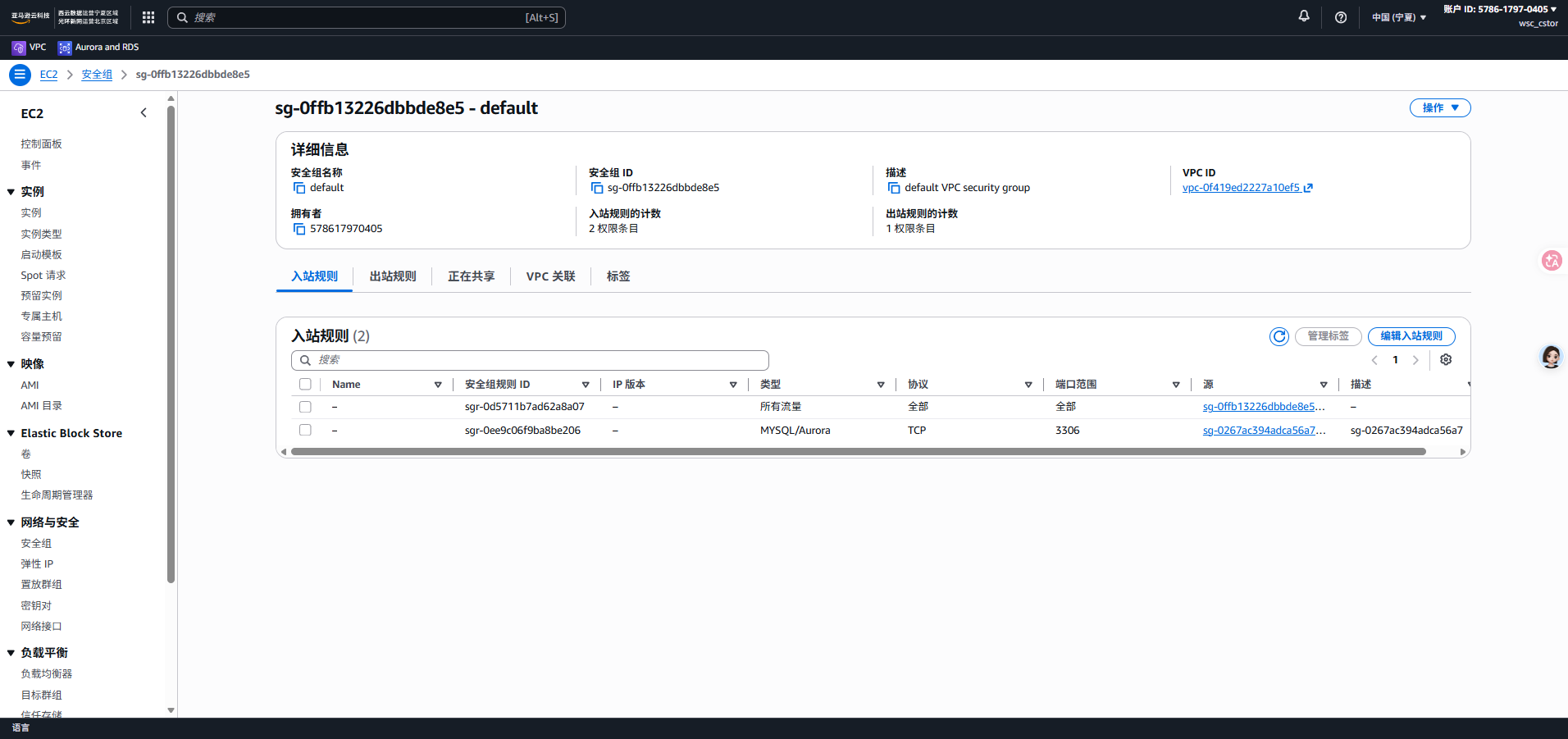Image resolution: width=1568 pixels, height=739 pixels.
Task: Open 弹性 IP in sidebar
Action: coord(37,564)
